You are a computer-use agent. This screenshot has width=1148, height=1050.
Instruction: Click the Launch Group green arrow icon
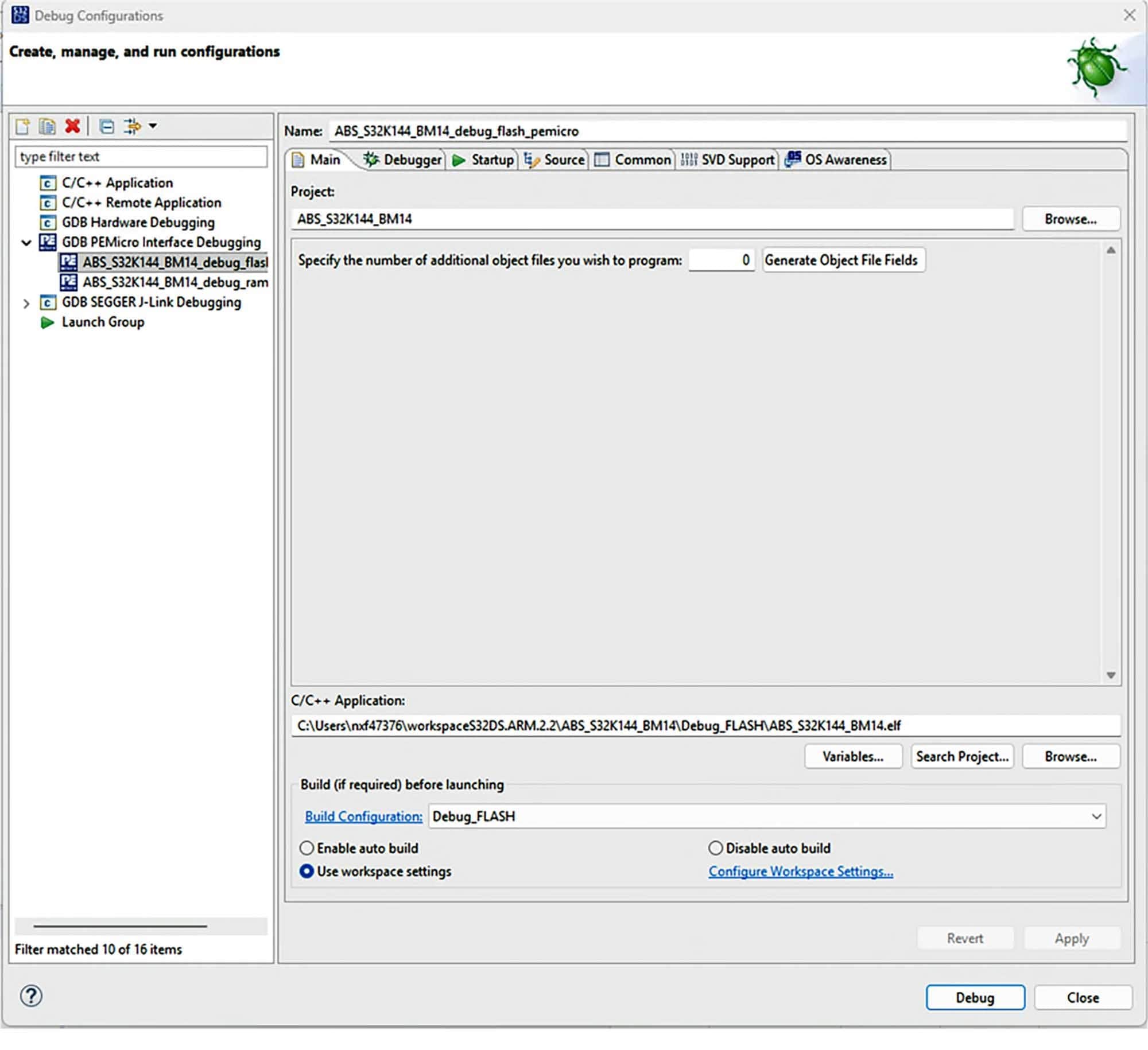[x=47, y=322]
